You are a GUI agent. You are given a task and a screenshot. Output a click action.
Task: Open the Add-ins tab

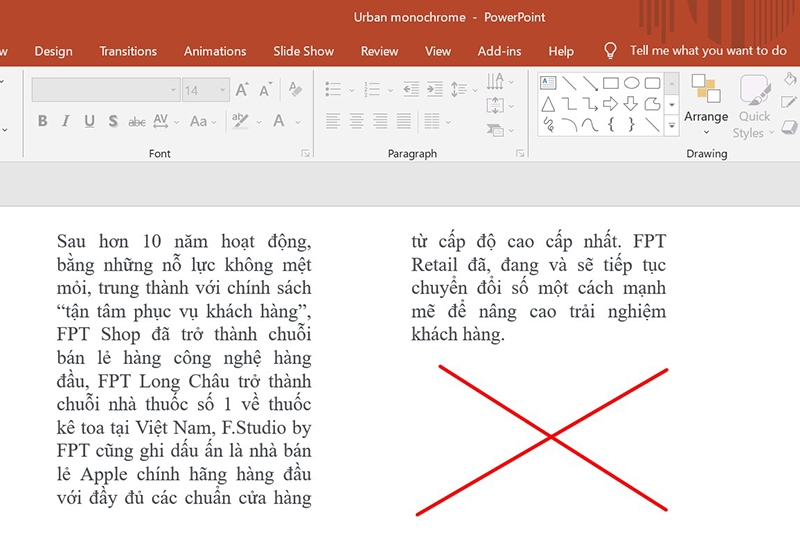tap(499, 51)
